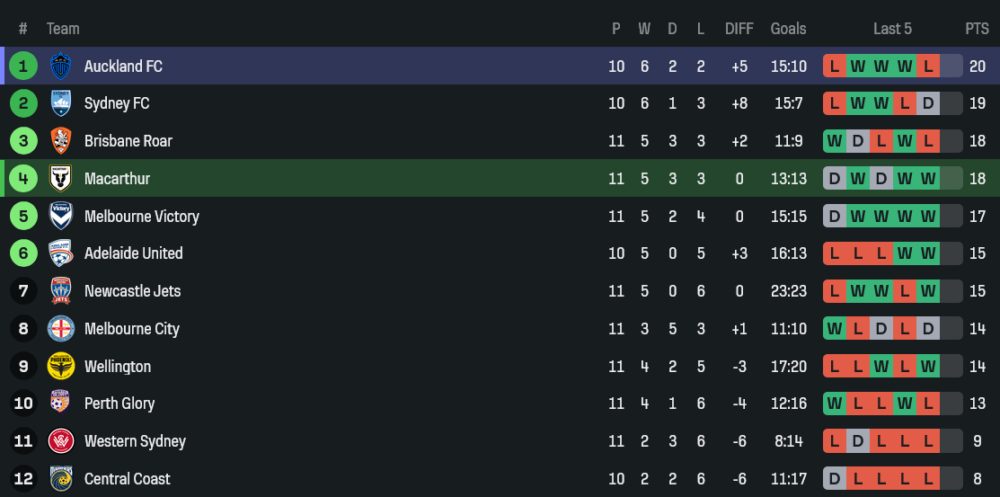The width and height of the screenshot is (1000, 497).
Task: Click the Wellington Phoenix round badge
Action: [x=61, y=366]
